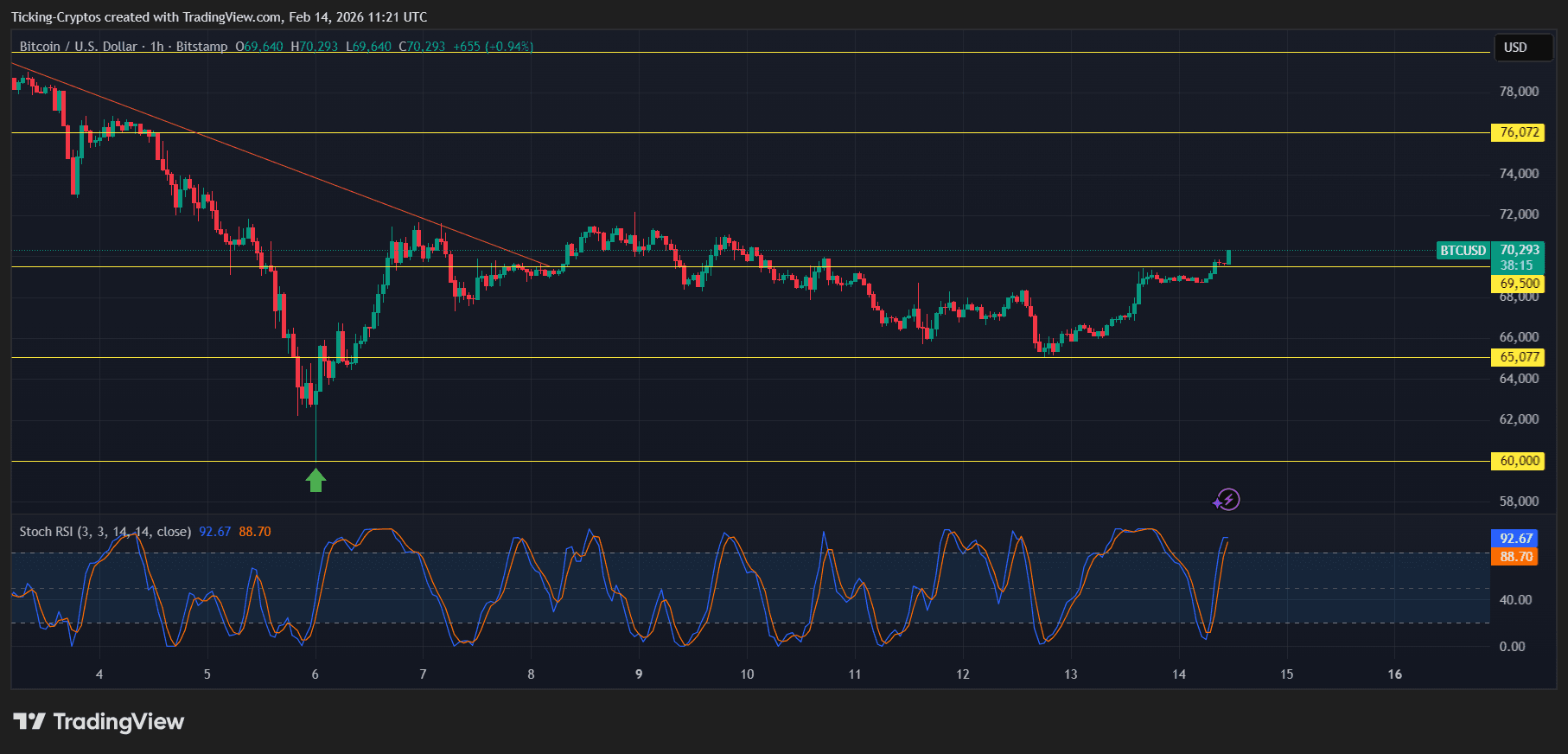Click the 65,077 price level label
The height and width of the screenshot is (754, 1568).
click(x=1518, y=357)
